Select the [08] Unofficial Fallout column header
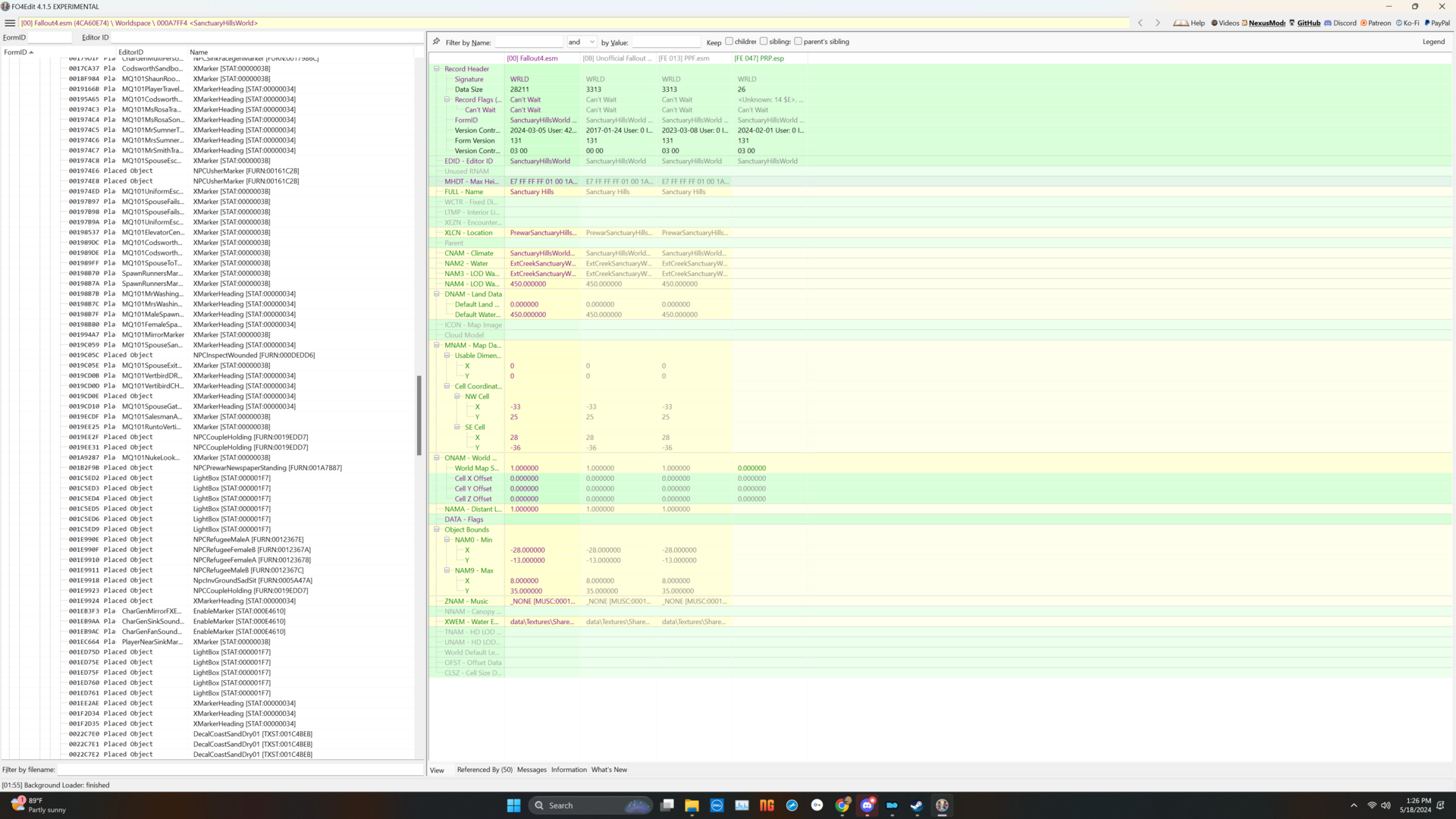This screenshot has width=1456, height=819. tap(618, 58)
